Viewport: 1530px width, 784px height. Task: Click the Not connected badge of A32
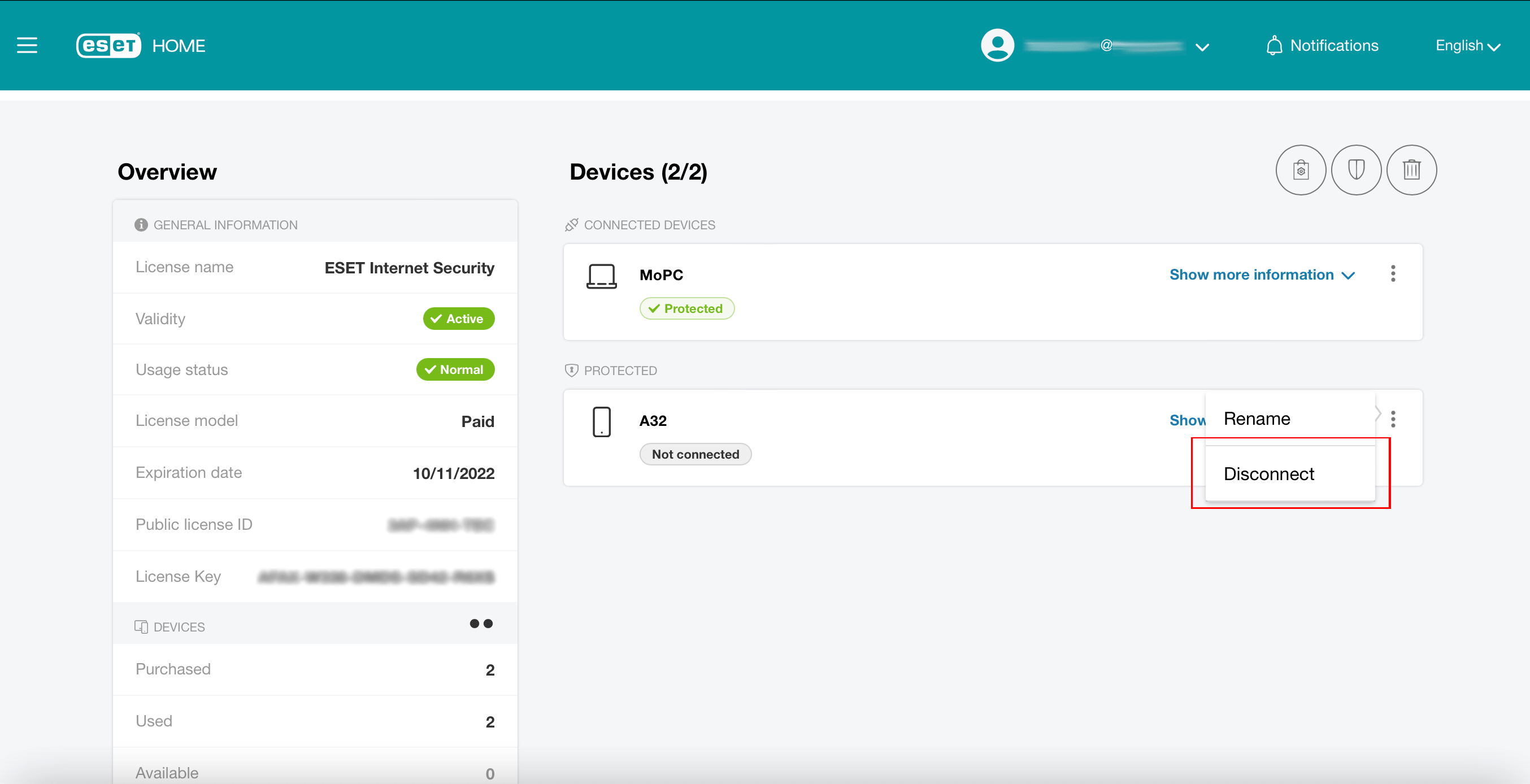(x=695, y=454)
